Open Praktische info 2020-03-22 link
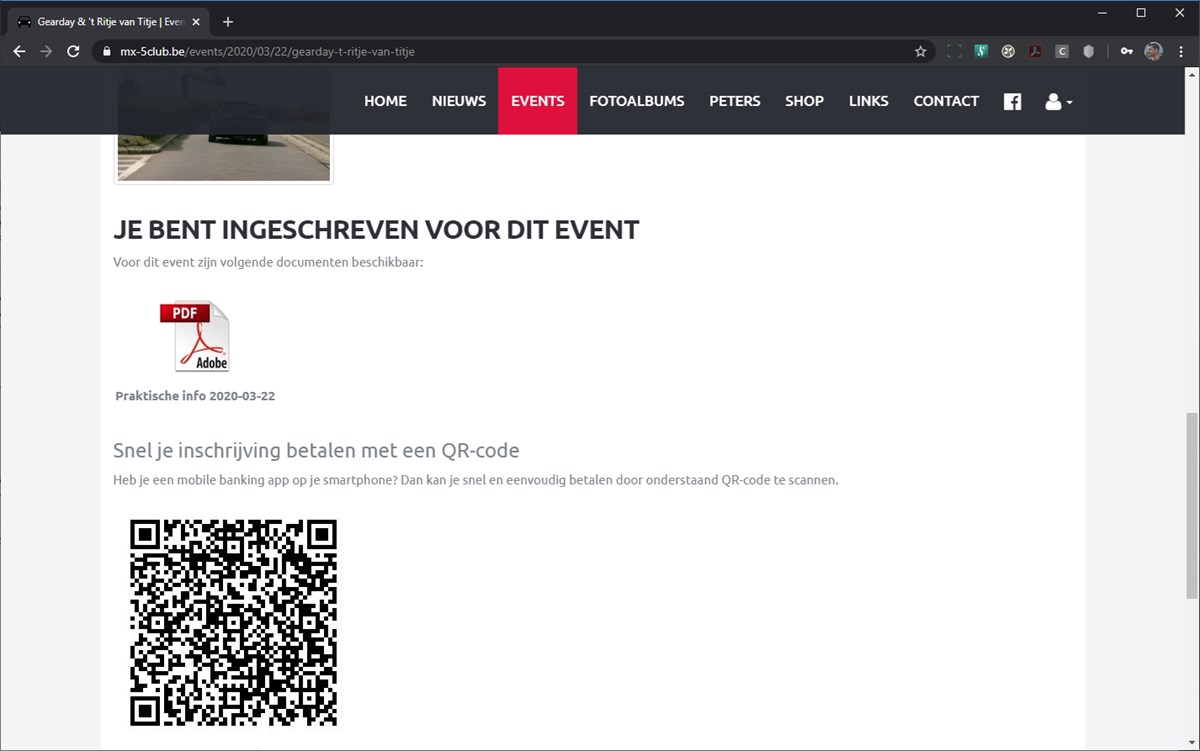 (x=195, y=396)
